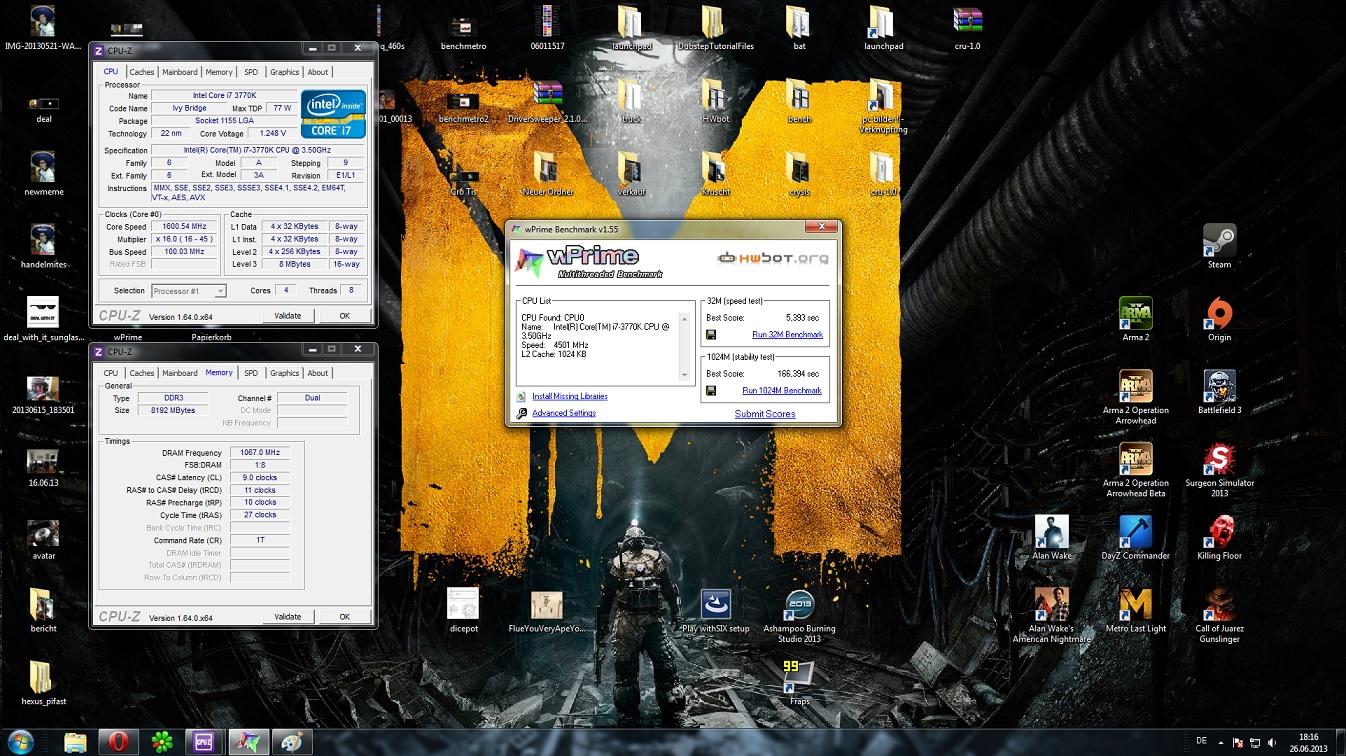Click the Windows Start orb
The image size is (1346, 756).
click(x=19, y=741)
